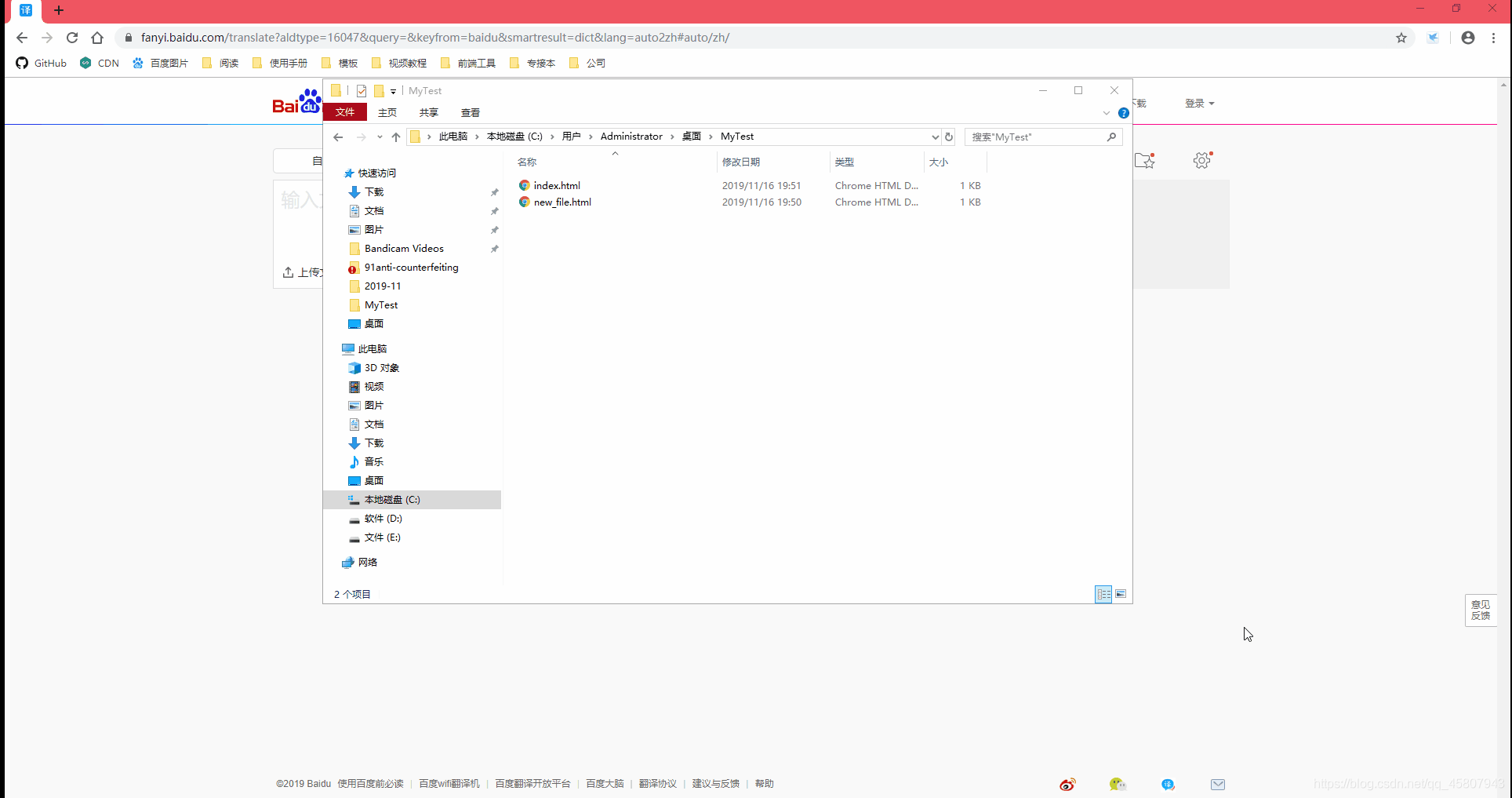The width and height of the screenshot is (1512, 798).
Task: Refresh the MyTest folder view
Action: point(949,137)
